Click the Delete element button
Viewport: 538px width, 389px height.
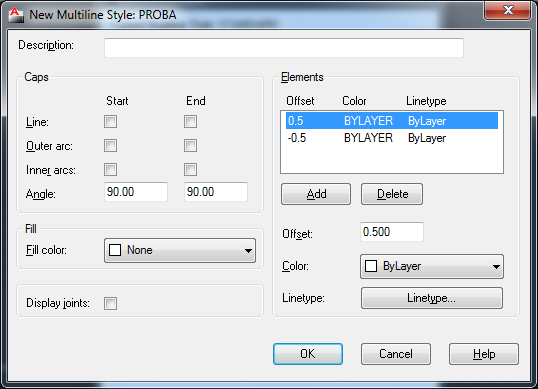coord(392,194)
